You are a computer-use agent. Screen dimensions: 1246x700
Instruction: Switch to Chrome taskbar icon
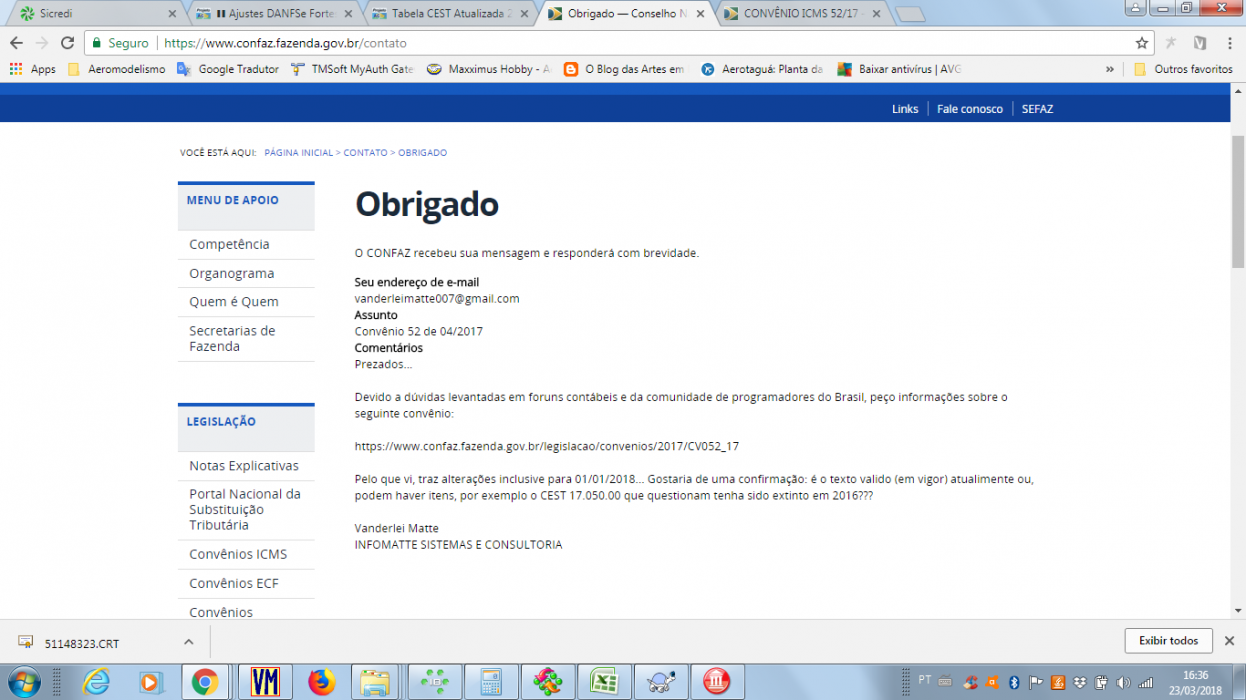click(x=205, y=682)
